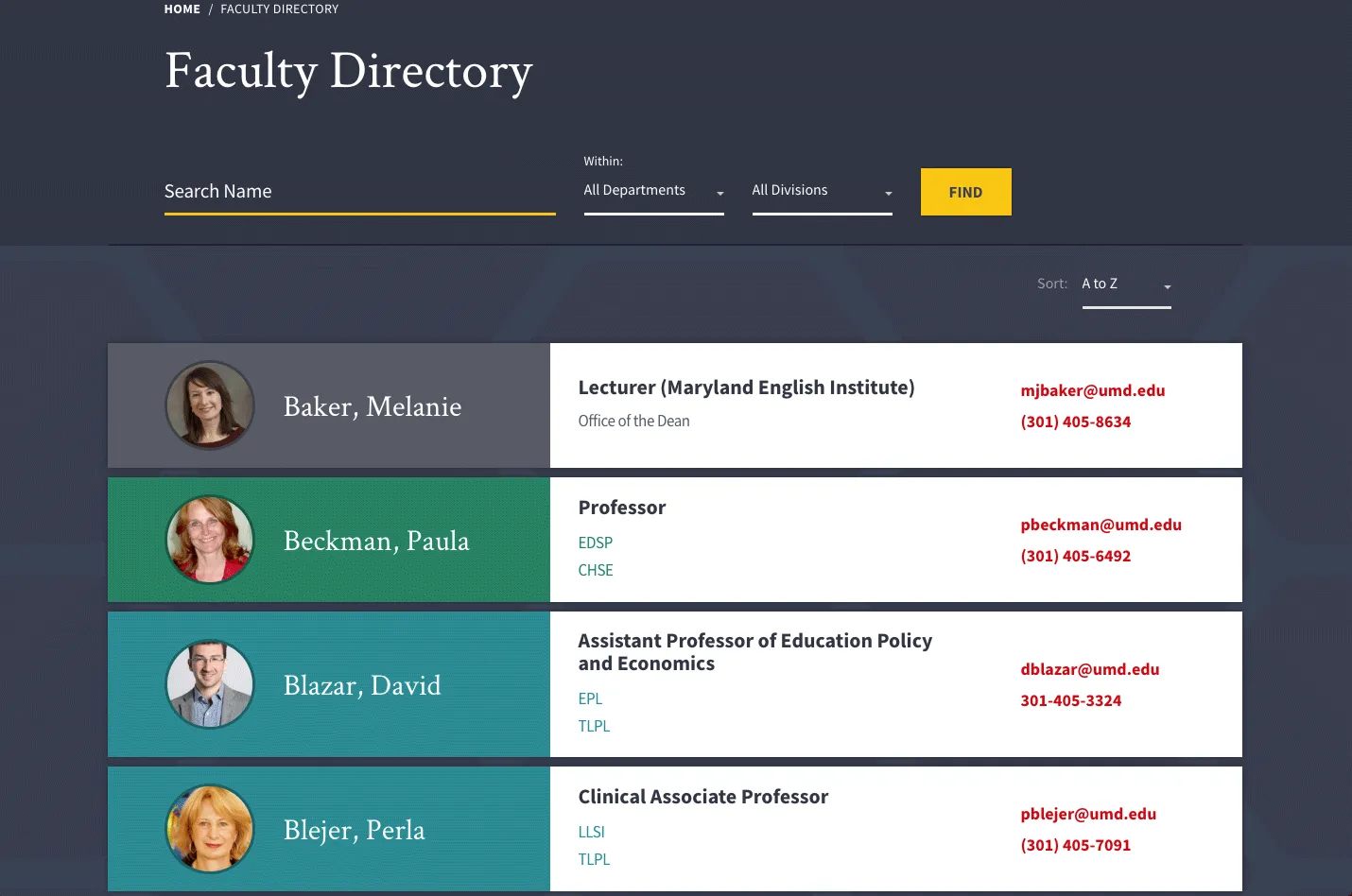Click the Office of the Dean text
The image size is (1352, 896).
[633, 421]
